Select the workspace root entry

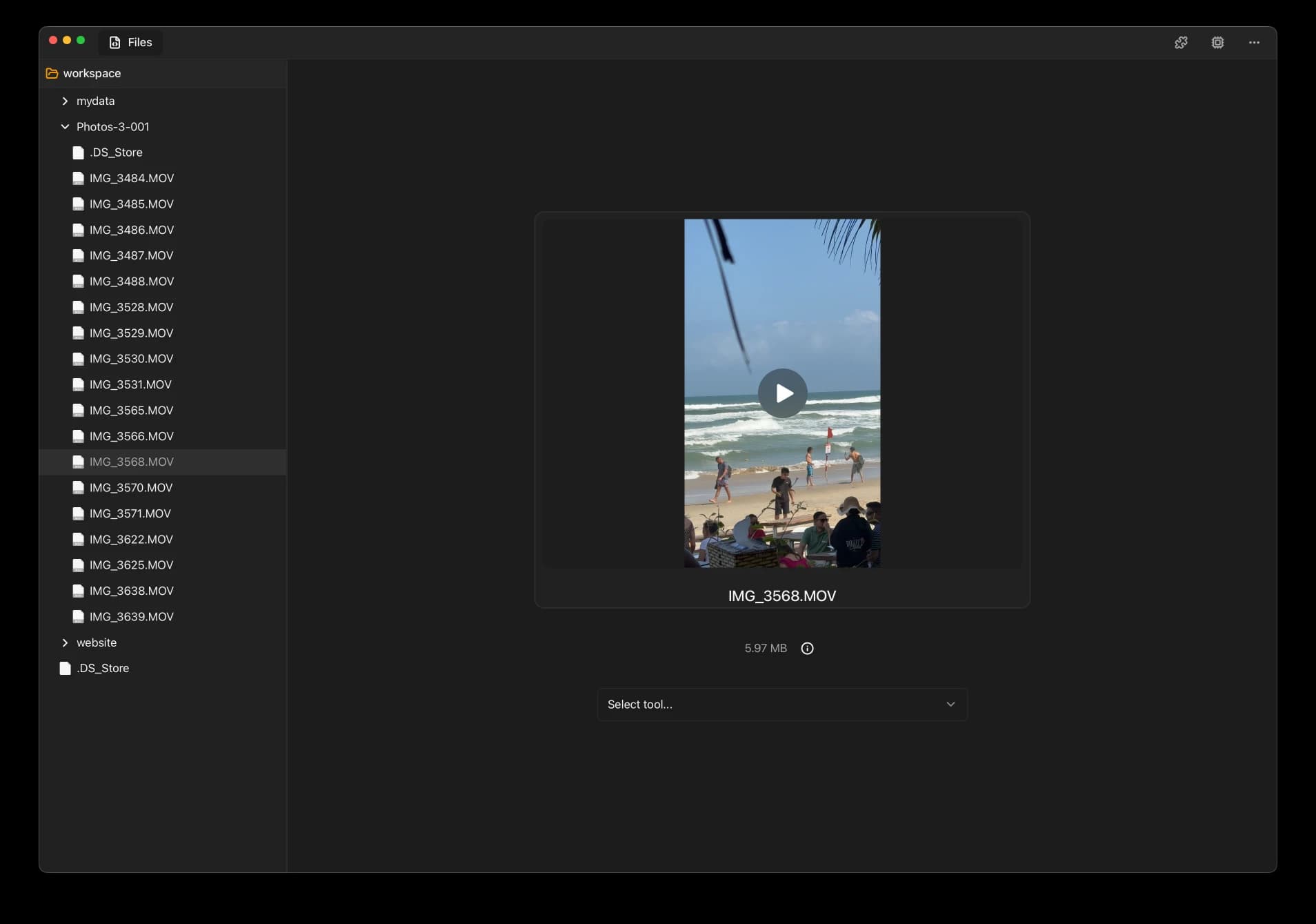pos(92,73)
